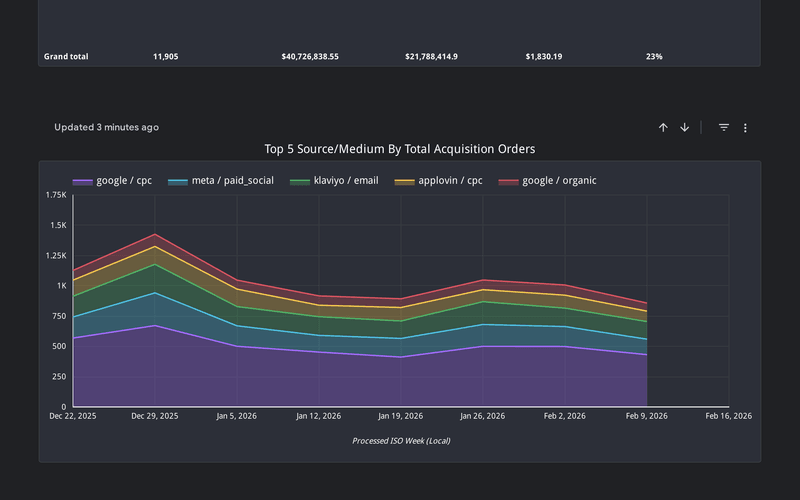Toggle the klaviyo / email legend series
Viewport: 800px width, 500px height.
(346, 181)
